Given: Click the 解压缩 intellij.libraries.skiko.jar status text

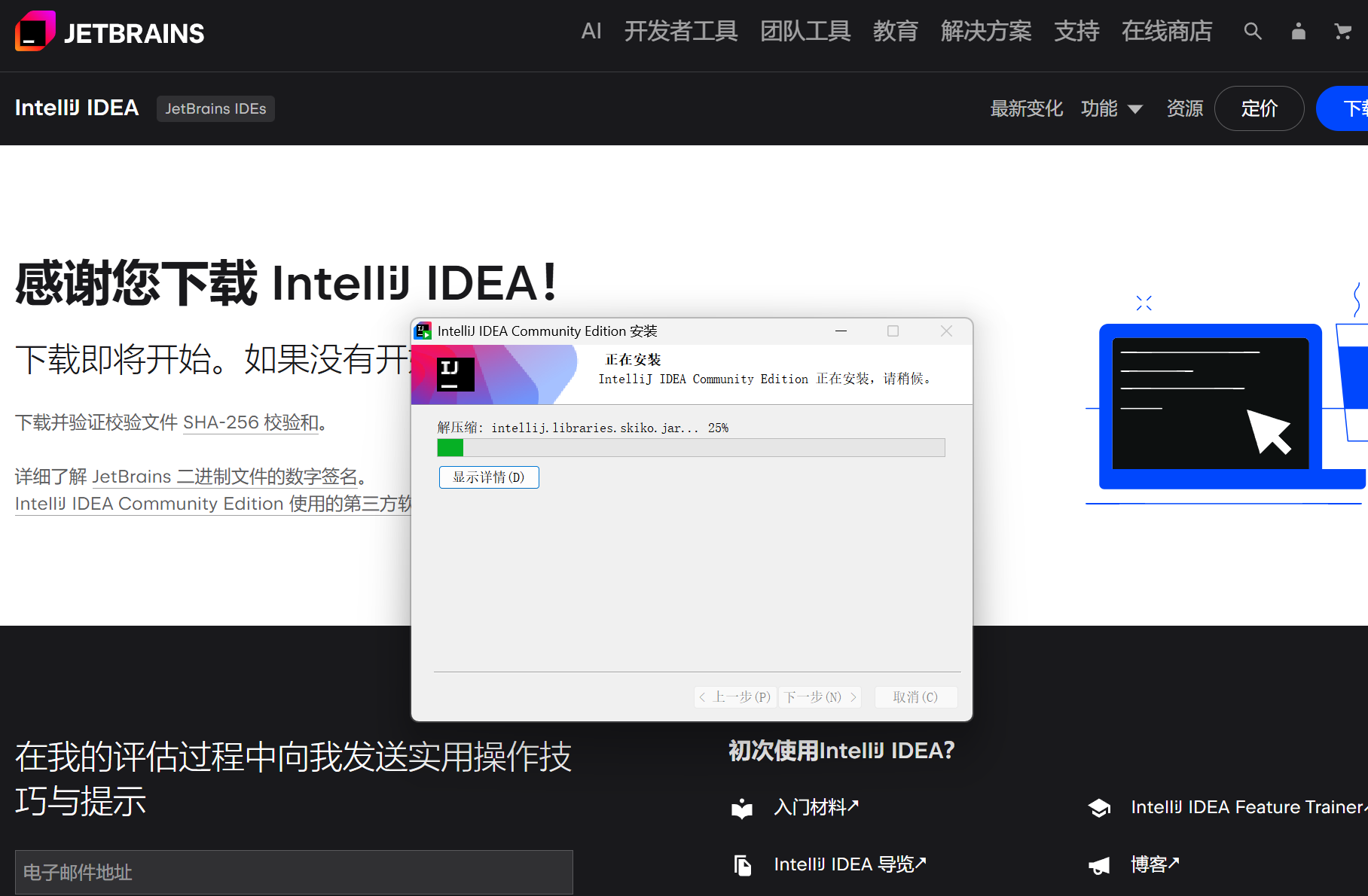Looking at the screenshot, I should (583, 428).
